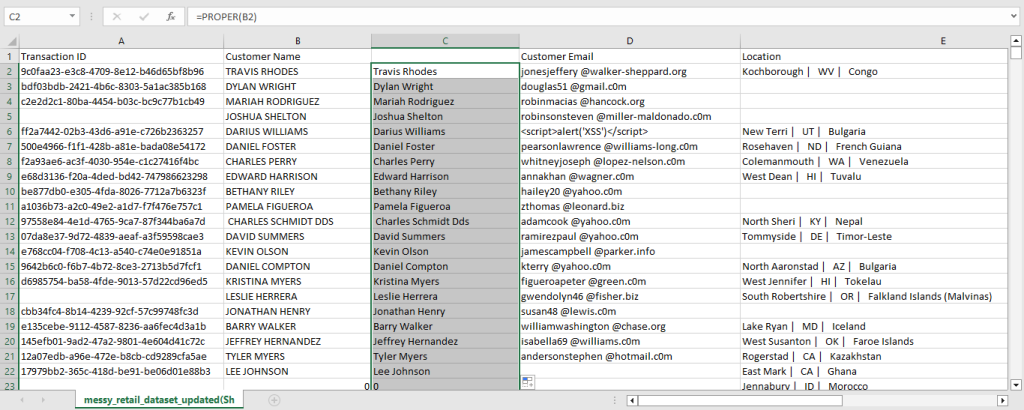The width and height of the screenshot is (1024, 410).
Task: Select location Lake Ryan MD Iceland
Action: coord(874,326)
